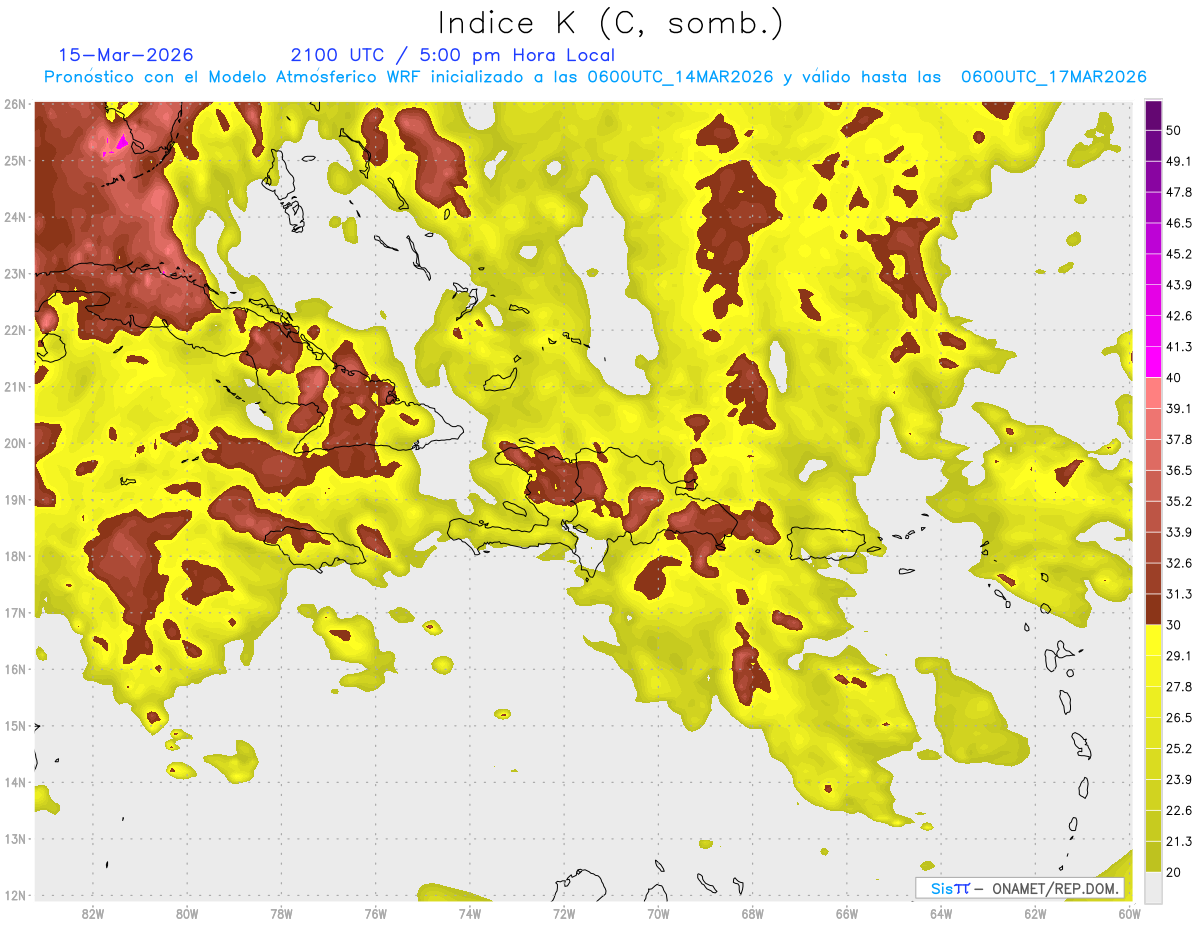Click the longitude axis label '60W'
Screen dimensions: 1200x927
click(1129, 914)
